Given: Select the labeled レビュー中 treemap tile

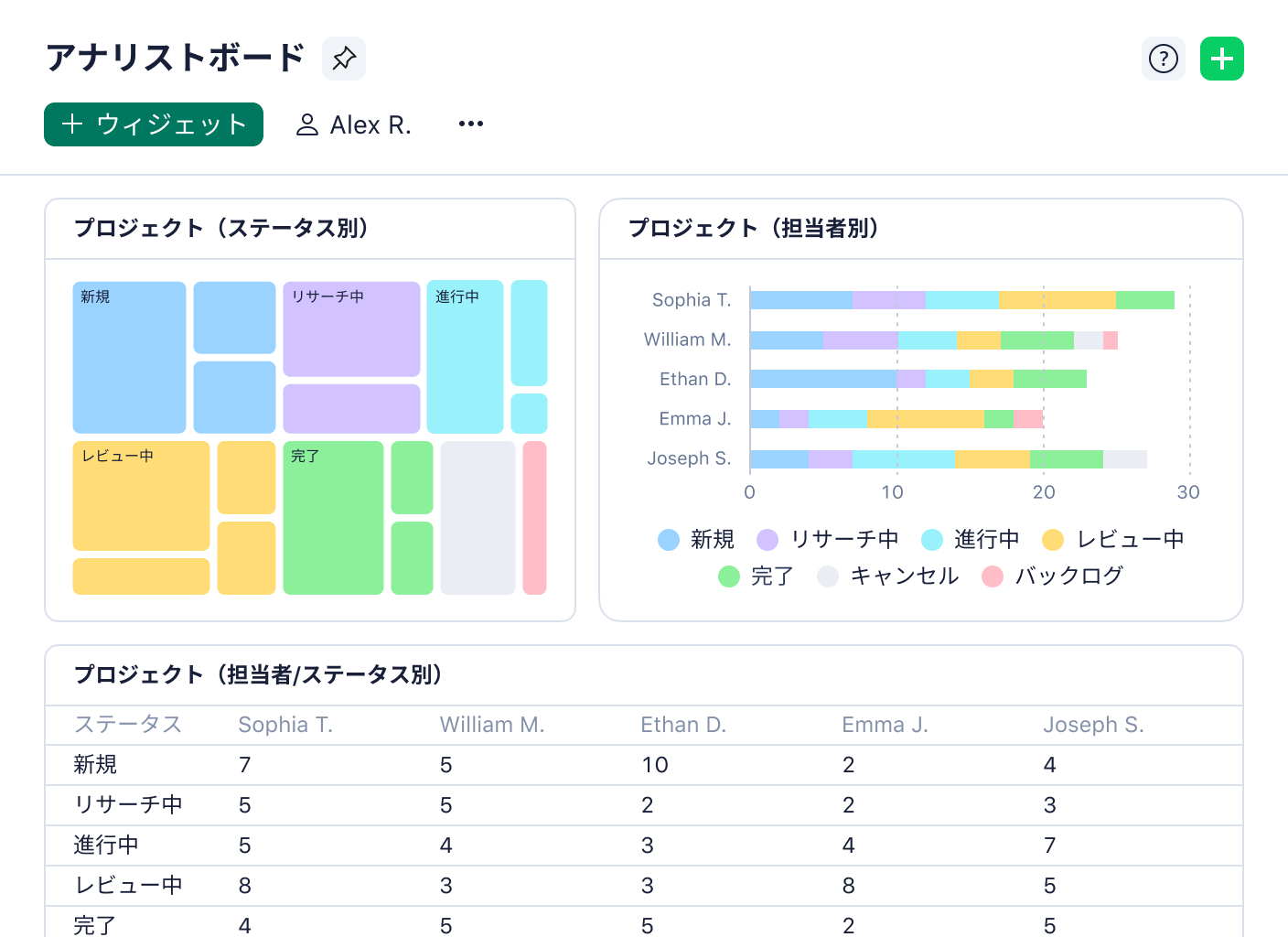Looking at the screenshot, I should click(141, 495).
